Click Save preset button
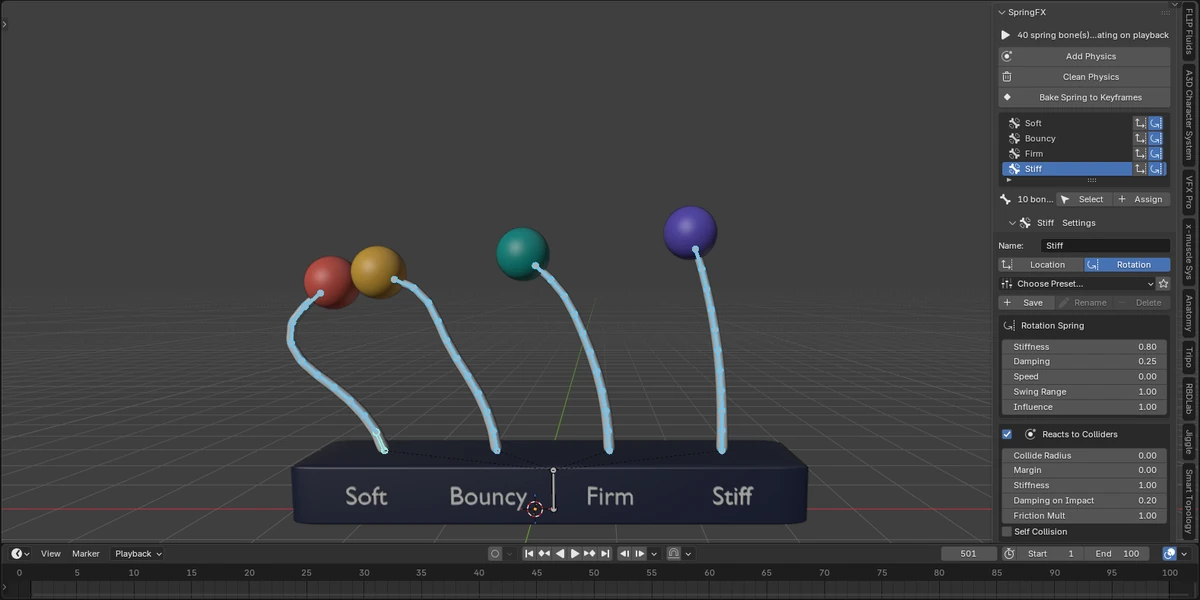Screen dimensions: 1200x600 (x=1026, y=303)
